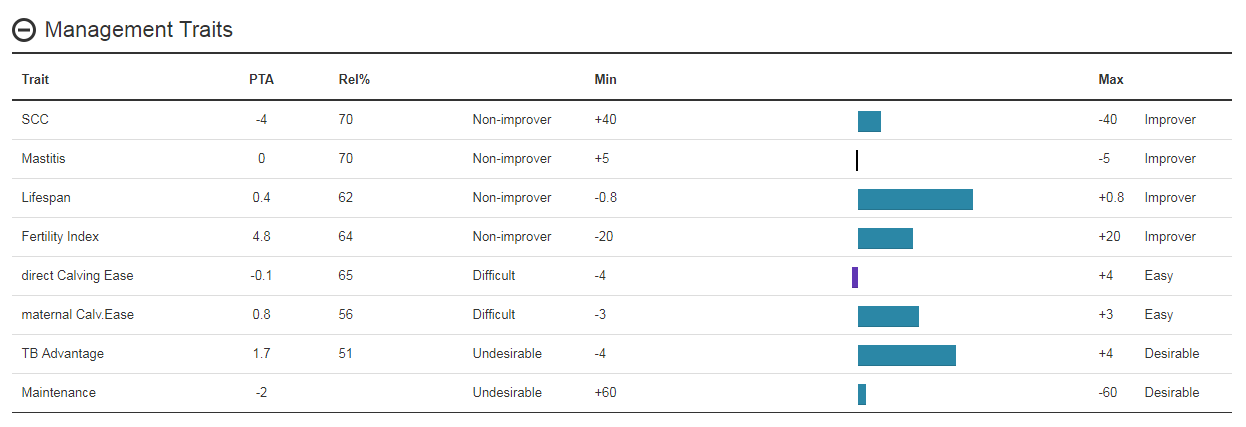This screenshot has width=1246, height=427.
Task: Click the maternal Calv.Ease bar
Action: [x=888, y=316]
